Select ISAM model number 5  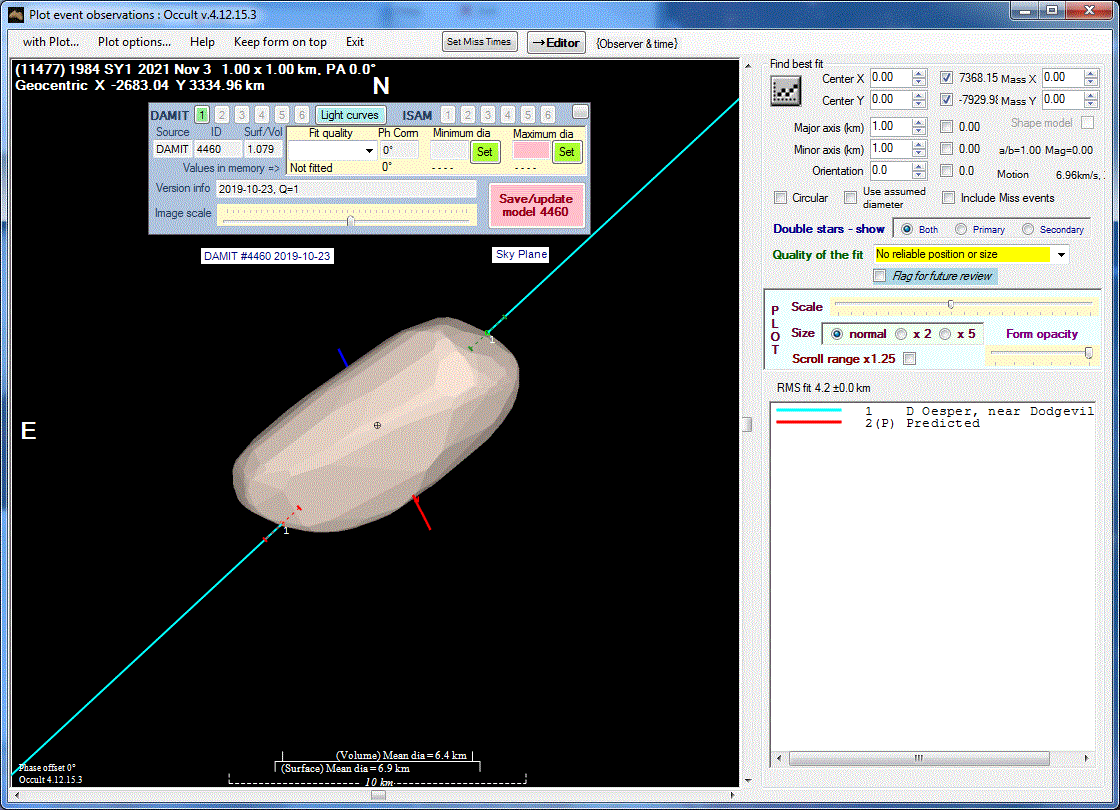click(528, 114)
